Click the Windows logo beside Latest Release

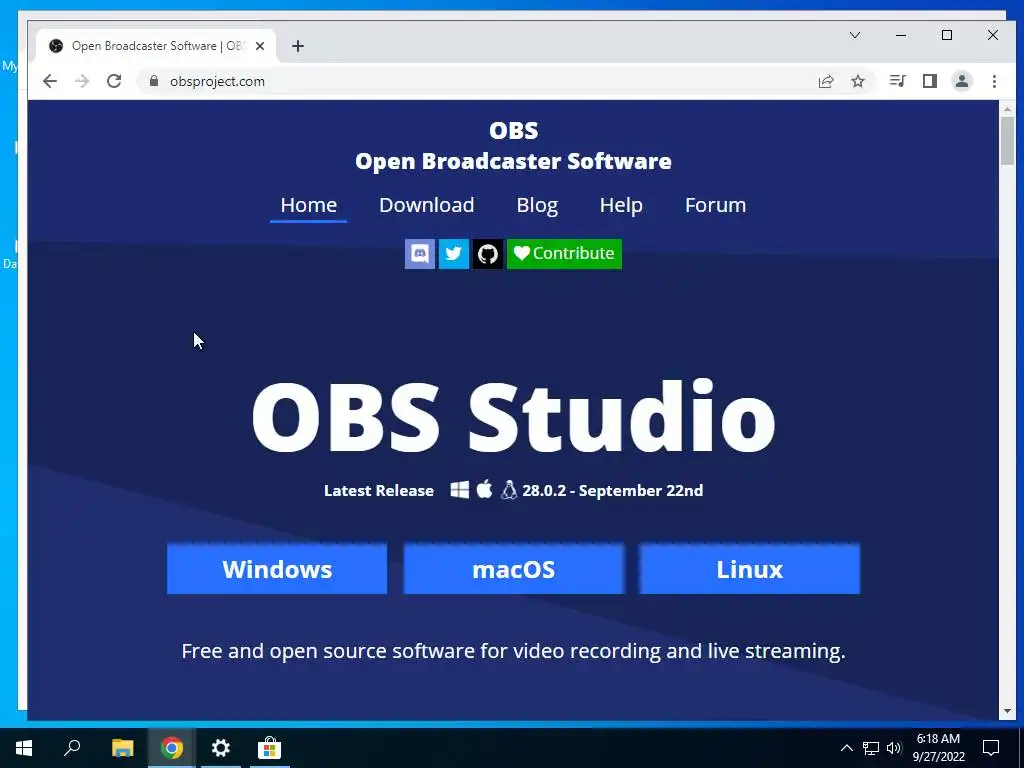(460, 490)
